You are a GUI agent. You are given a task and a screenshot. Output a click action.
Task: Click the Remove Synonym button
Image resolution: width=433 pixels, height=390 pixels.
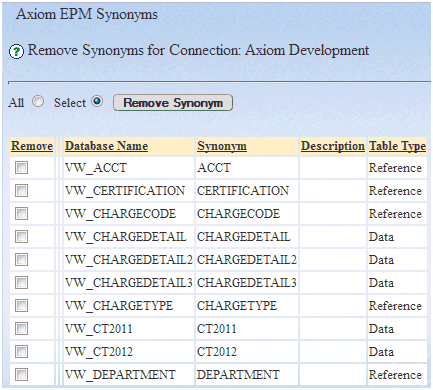click(x=173, y=103)
